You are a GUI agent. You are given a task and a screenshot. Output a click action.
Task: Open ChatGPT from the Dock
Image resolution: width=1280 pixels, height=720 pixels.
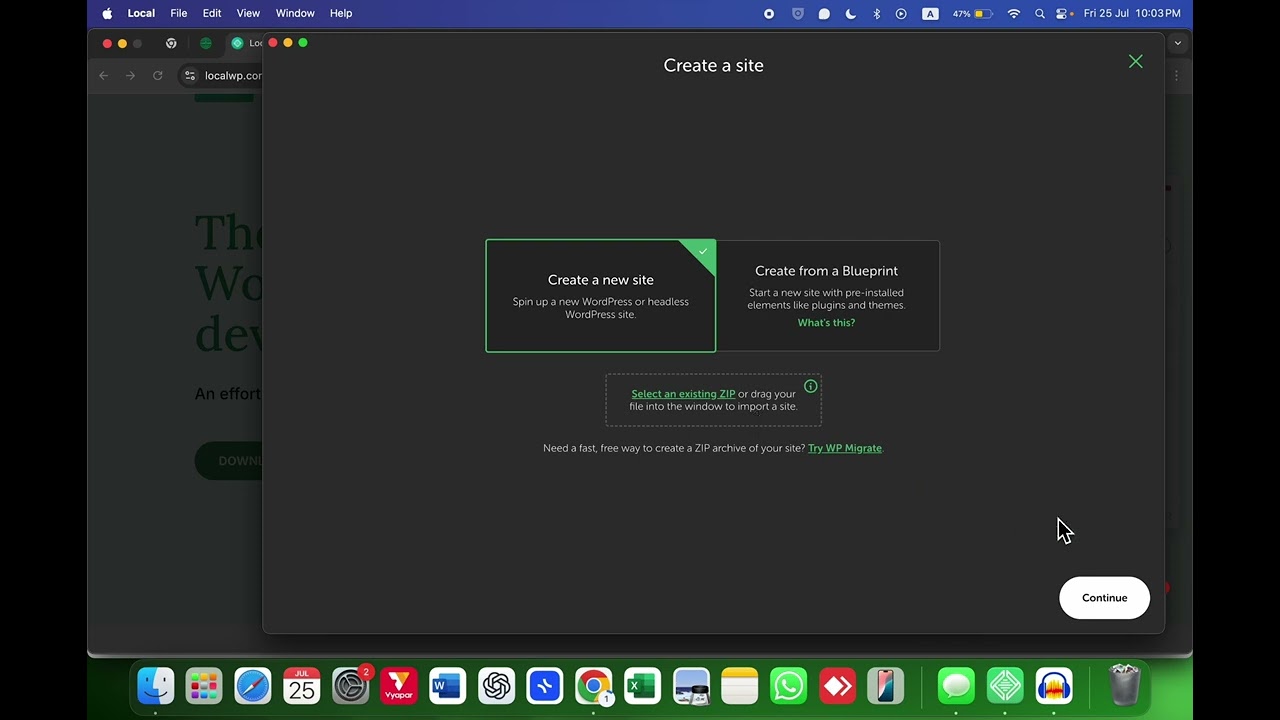click(x=496, y=686)
